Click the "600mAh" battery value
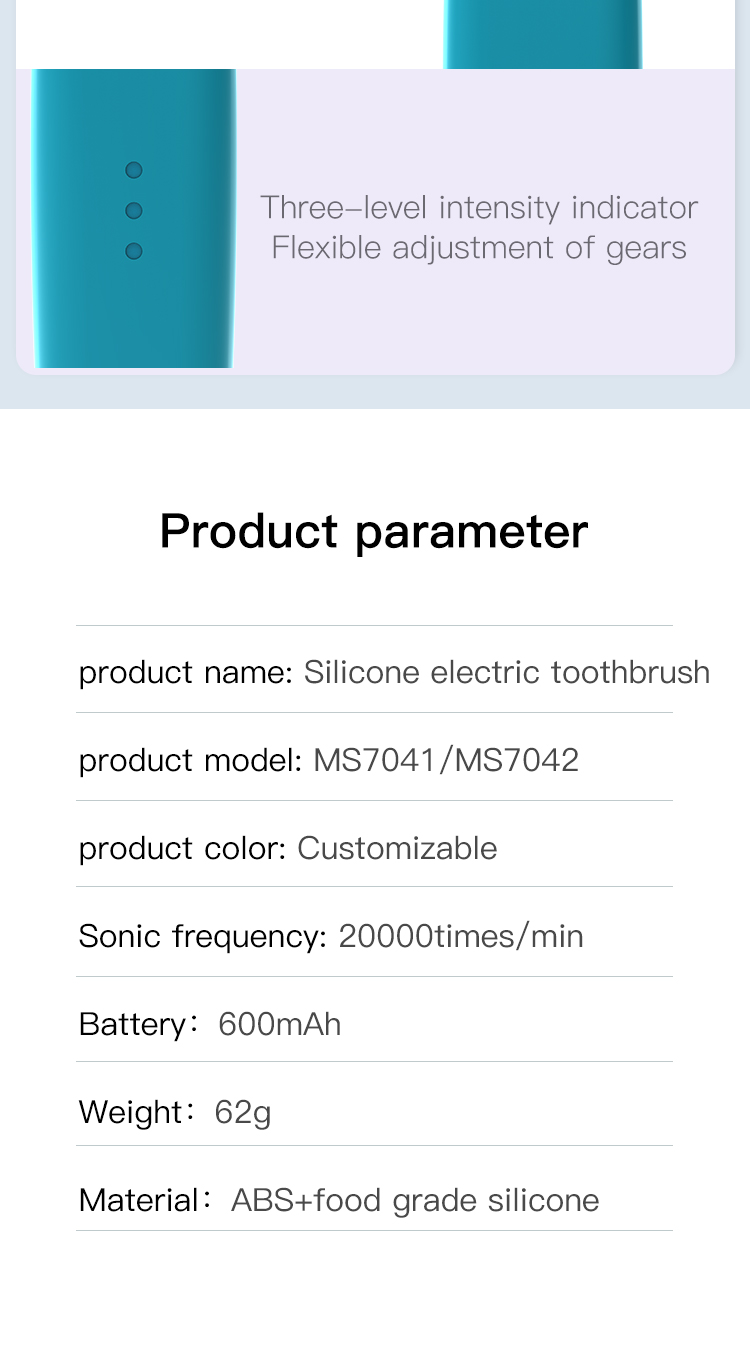Viewport: 750px width, 1349px height. (280, 1024)
